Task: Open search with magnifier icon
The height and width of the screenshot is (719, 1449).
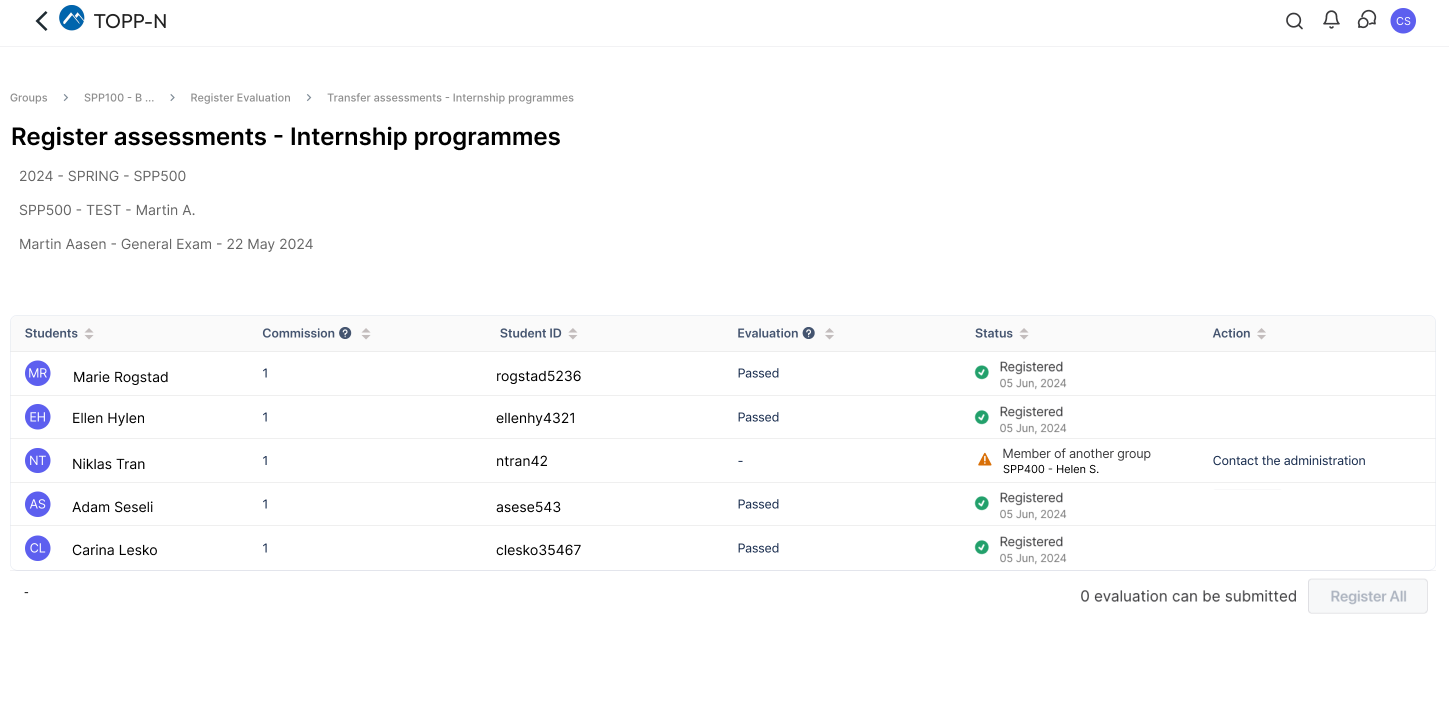Action: pyautogui.click(x=1294, y=21)
